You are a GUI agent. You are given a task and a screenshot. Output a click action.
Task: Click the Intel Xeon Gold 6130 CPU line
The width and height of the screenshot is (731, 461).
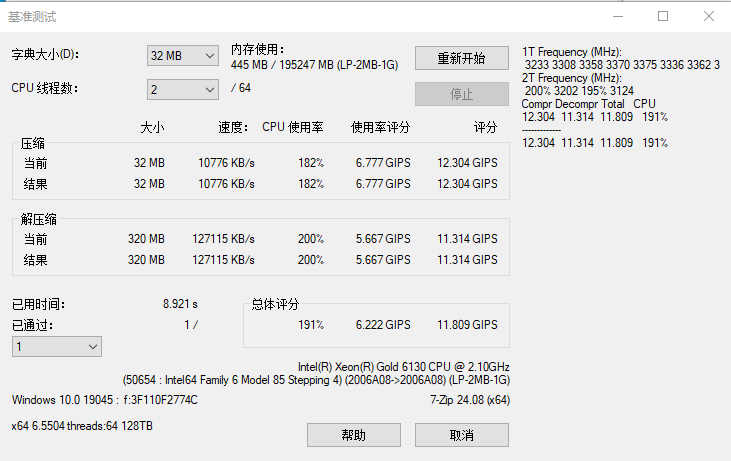pos(403,367)
